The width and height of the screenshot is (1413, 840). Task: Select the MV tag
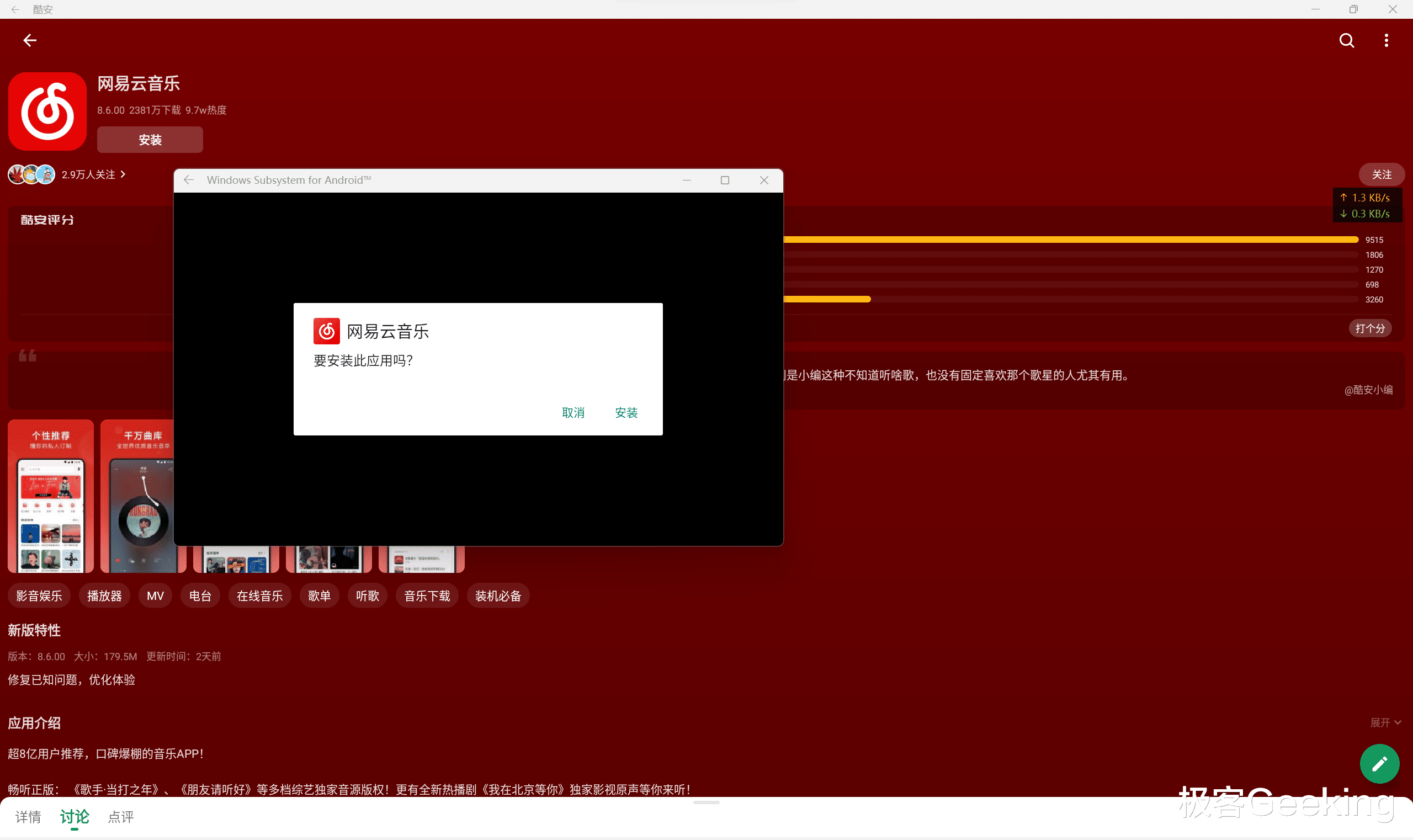(x=155, y=596)
